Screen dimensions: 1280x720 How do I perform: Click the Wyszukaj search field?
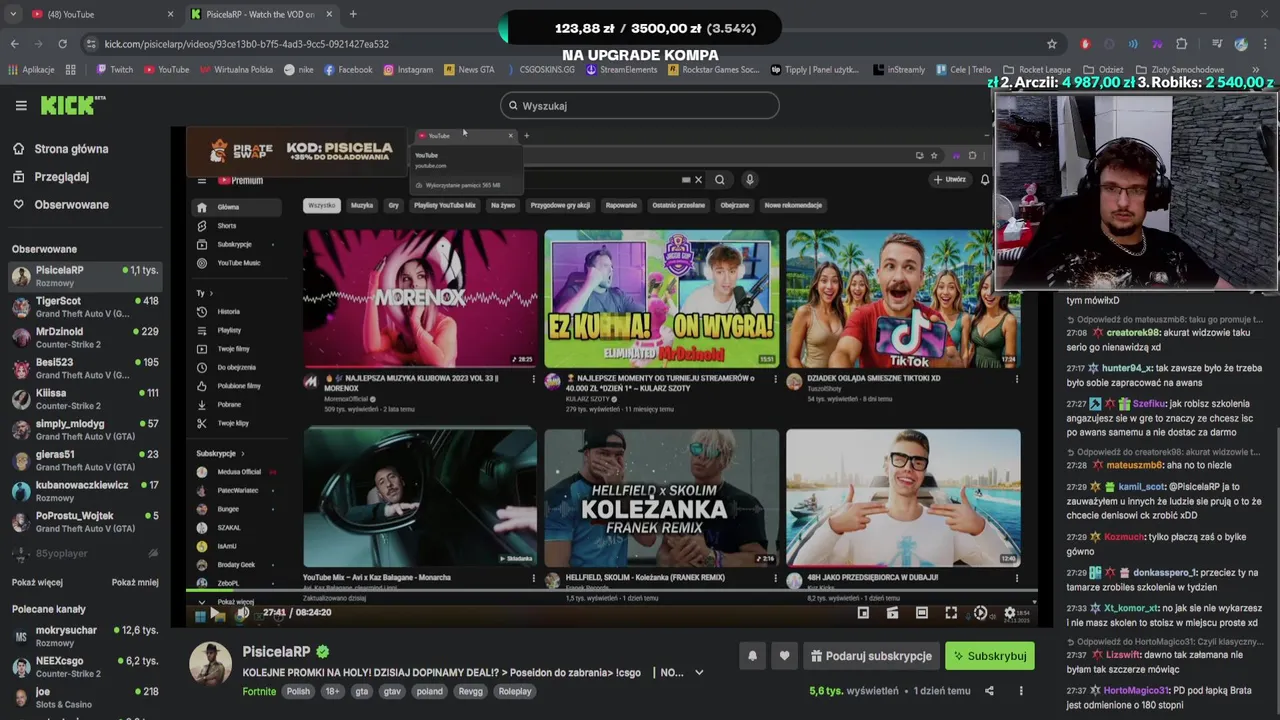(640, 106)
